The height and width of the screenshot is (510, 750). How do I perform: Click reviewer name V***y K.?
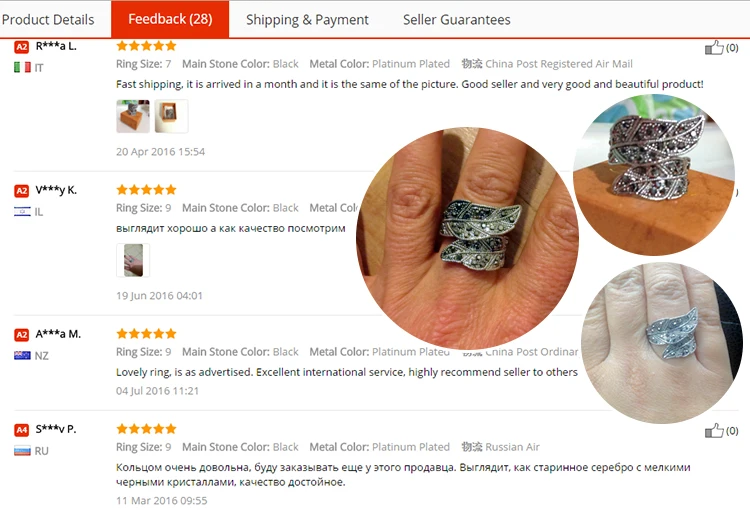[56, 190]
